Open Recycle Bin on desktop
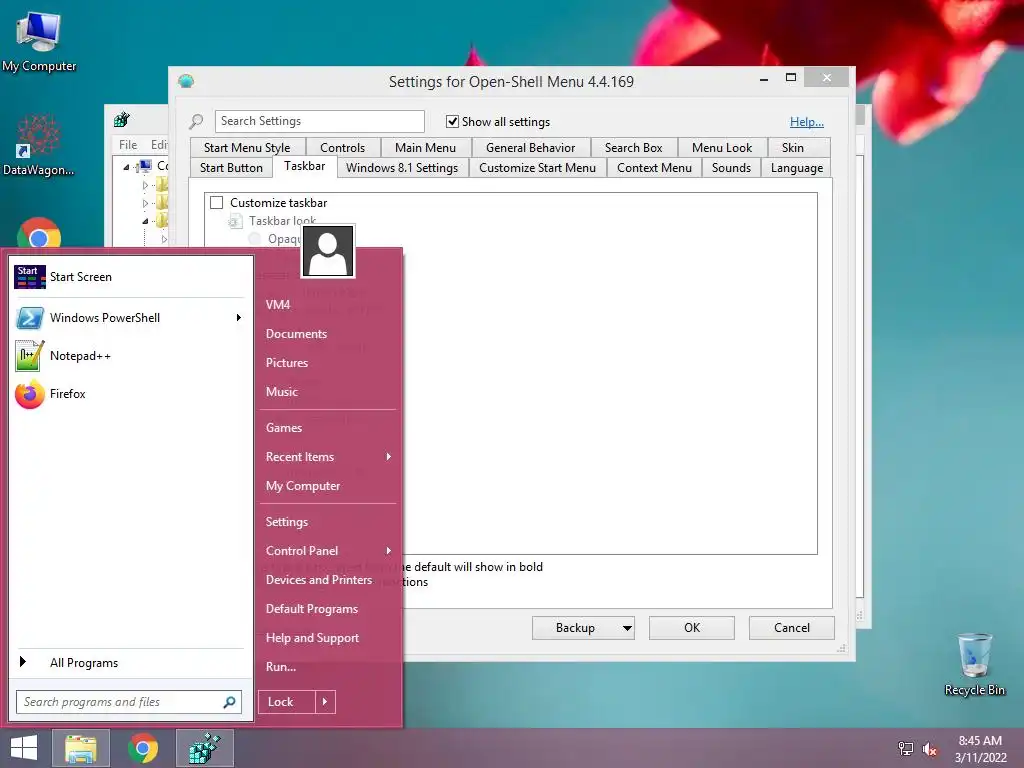The height and width of the screenshot is (768, 1024). click(974, 664)
